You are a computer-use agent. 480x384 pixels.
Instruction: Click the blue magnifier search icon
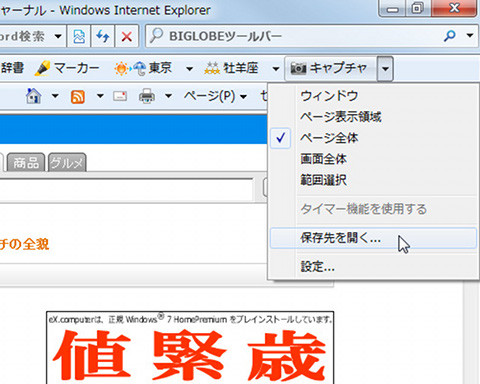(450, 35)
